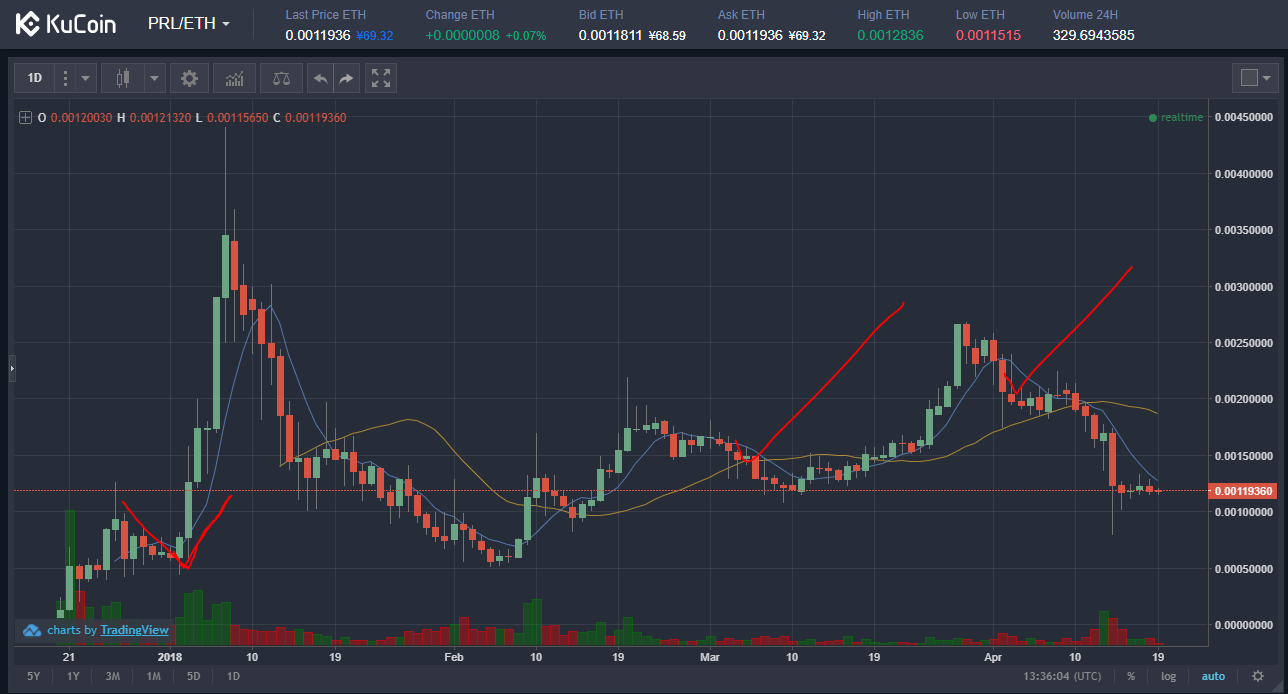
Task: Toggle the log scale option
Action: [x=1168, y=676]
